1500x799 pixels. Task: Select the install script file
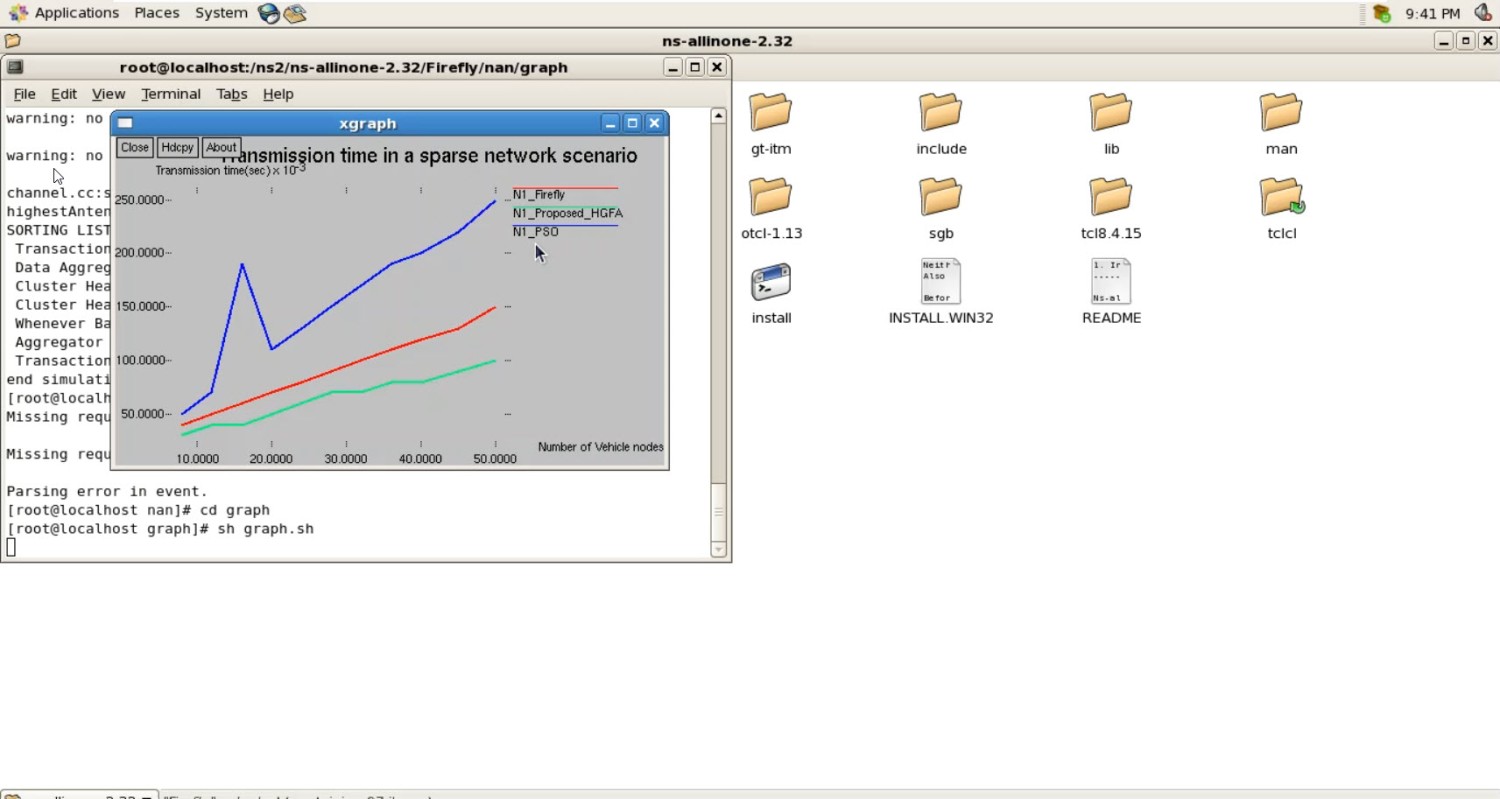coord(771,282)
